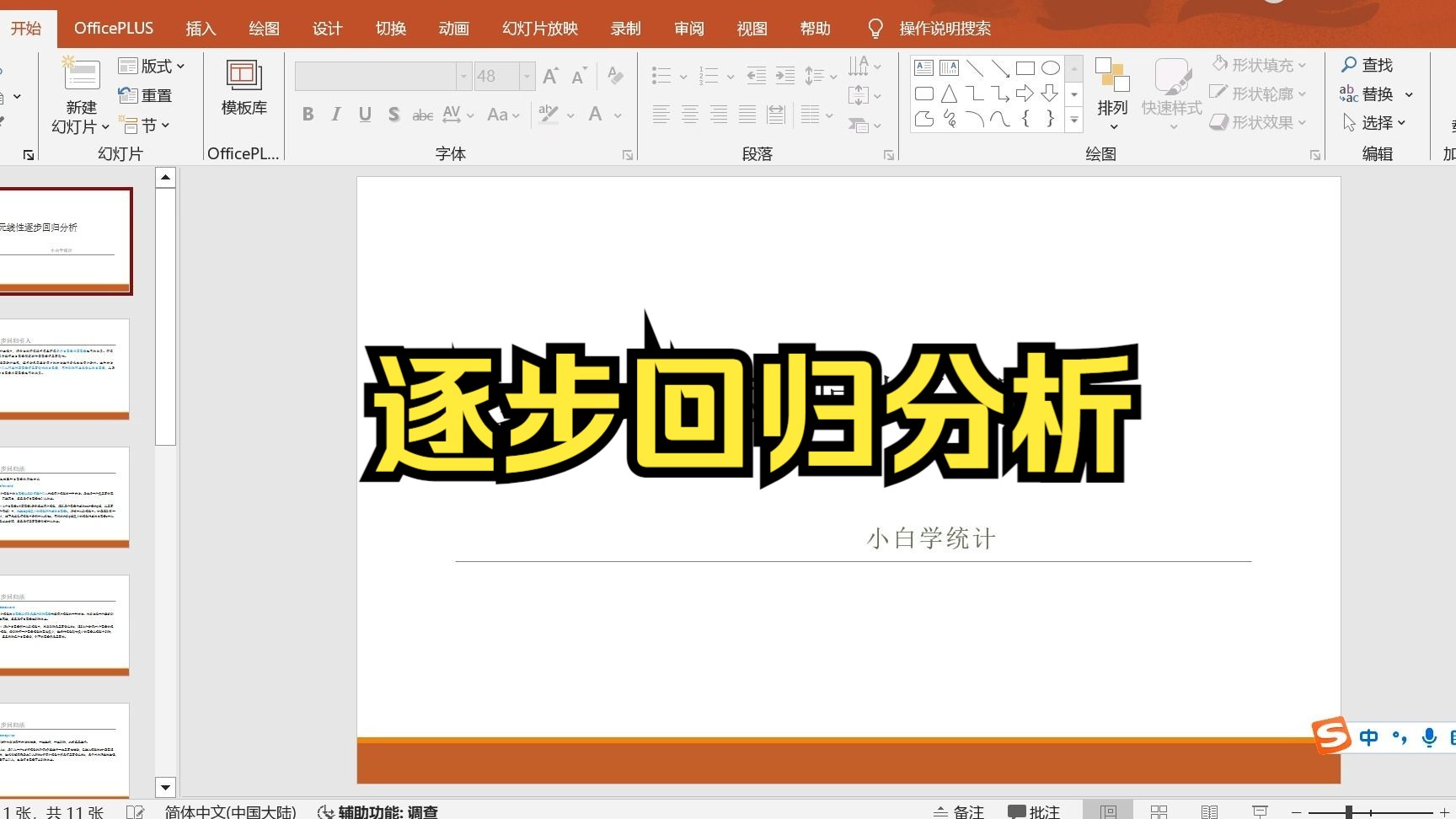Toggle italic formatting
The image size is (1456, 819).
coord(336,115)
